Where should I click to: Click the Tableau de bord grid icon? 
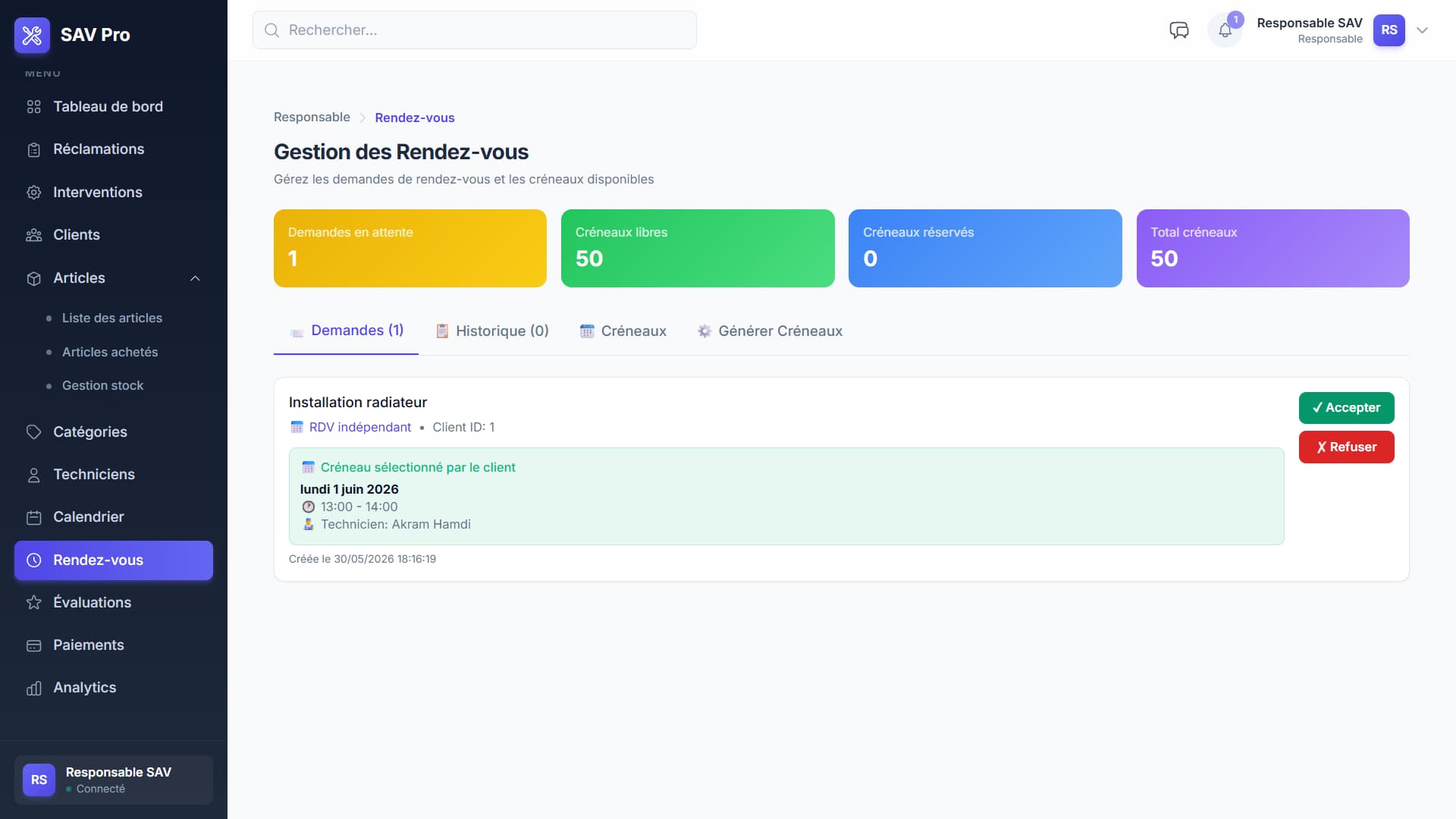click(x=33, y=107)
